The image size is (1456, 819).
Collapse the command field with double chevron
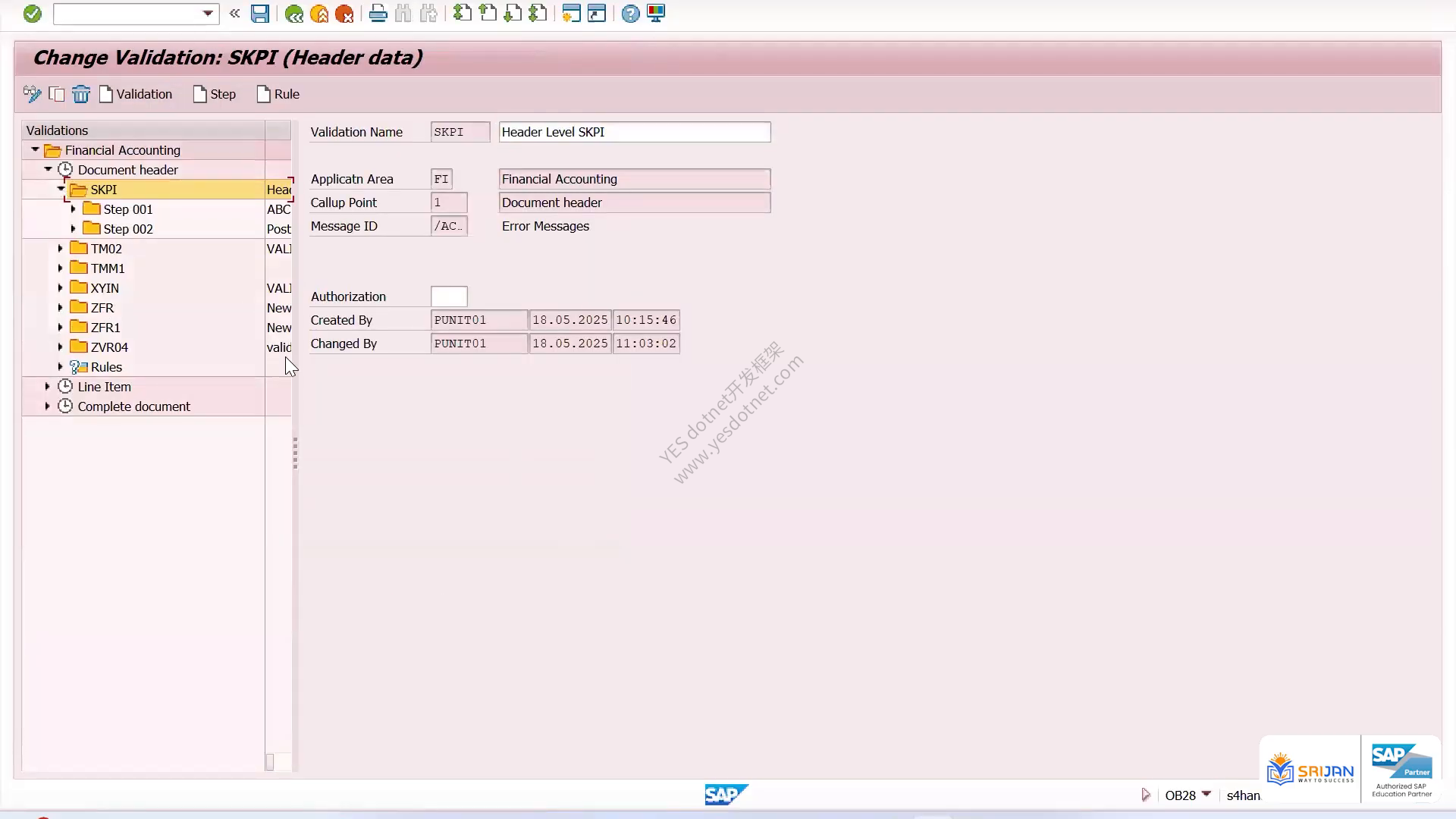click(x=234, y=14)
